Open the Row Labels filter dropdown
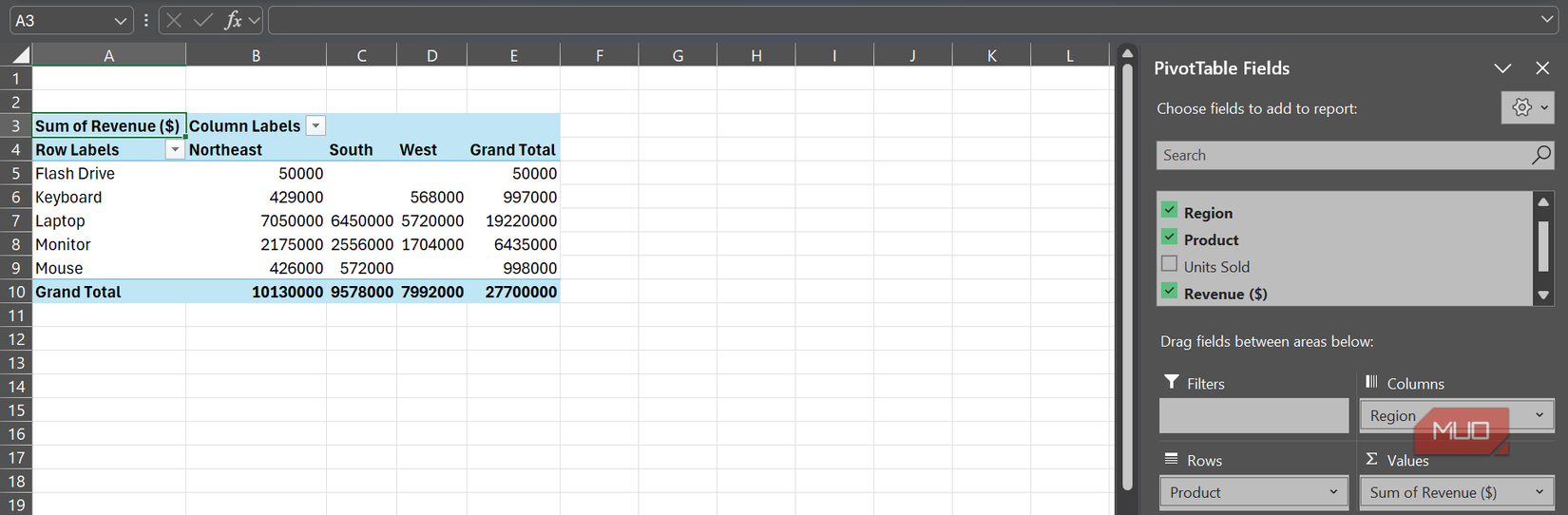 [x=175, y=149]
